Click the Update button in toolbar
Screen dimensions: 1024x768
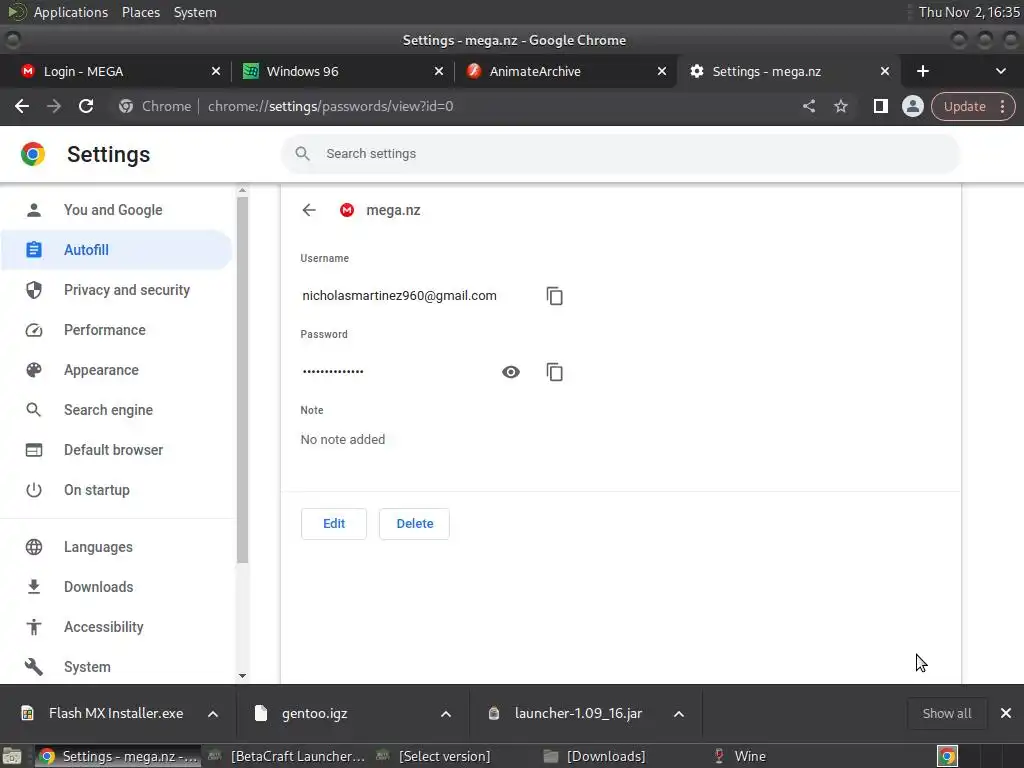pos(964,106)
